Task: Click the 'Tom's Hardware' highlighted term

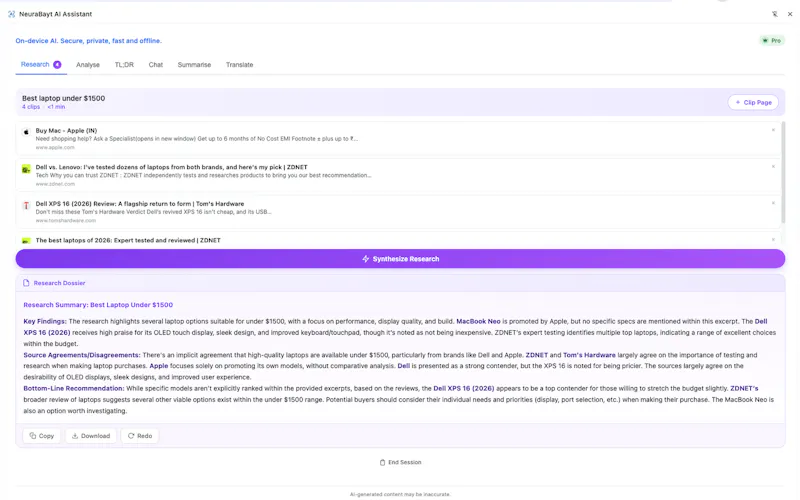Action: tap(589, 355)
